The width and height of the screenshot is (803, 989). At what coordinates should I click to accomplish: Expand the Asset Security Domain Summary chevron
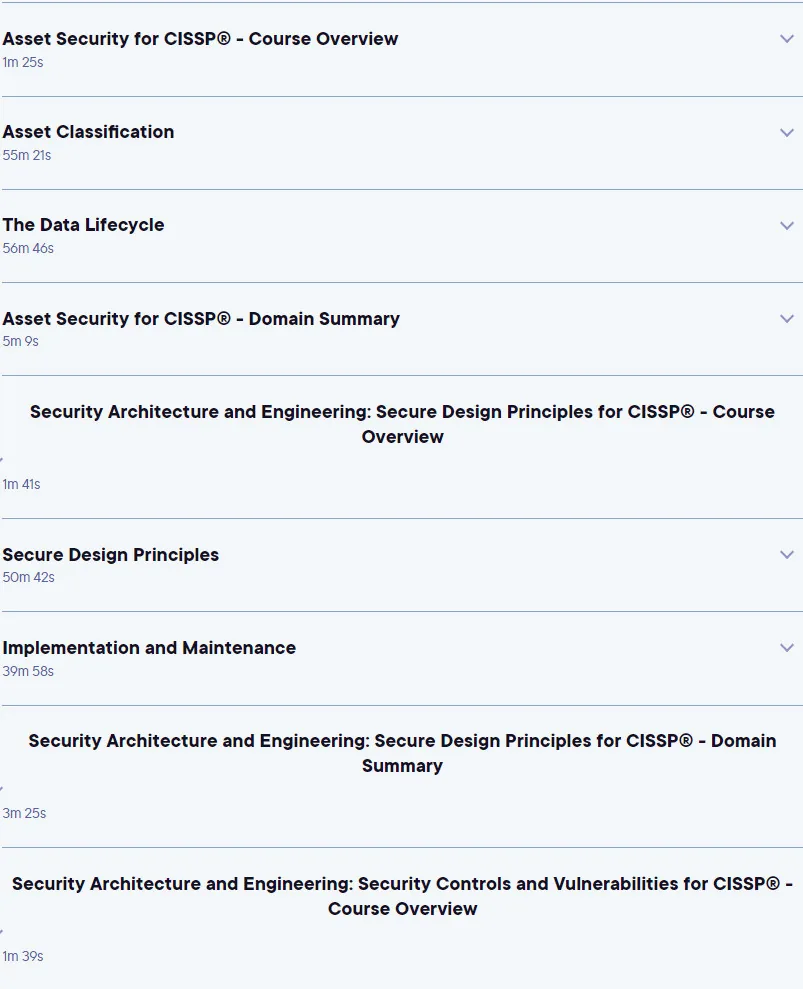click(787, 319)
